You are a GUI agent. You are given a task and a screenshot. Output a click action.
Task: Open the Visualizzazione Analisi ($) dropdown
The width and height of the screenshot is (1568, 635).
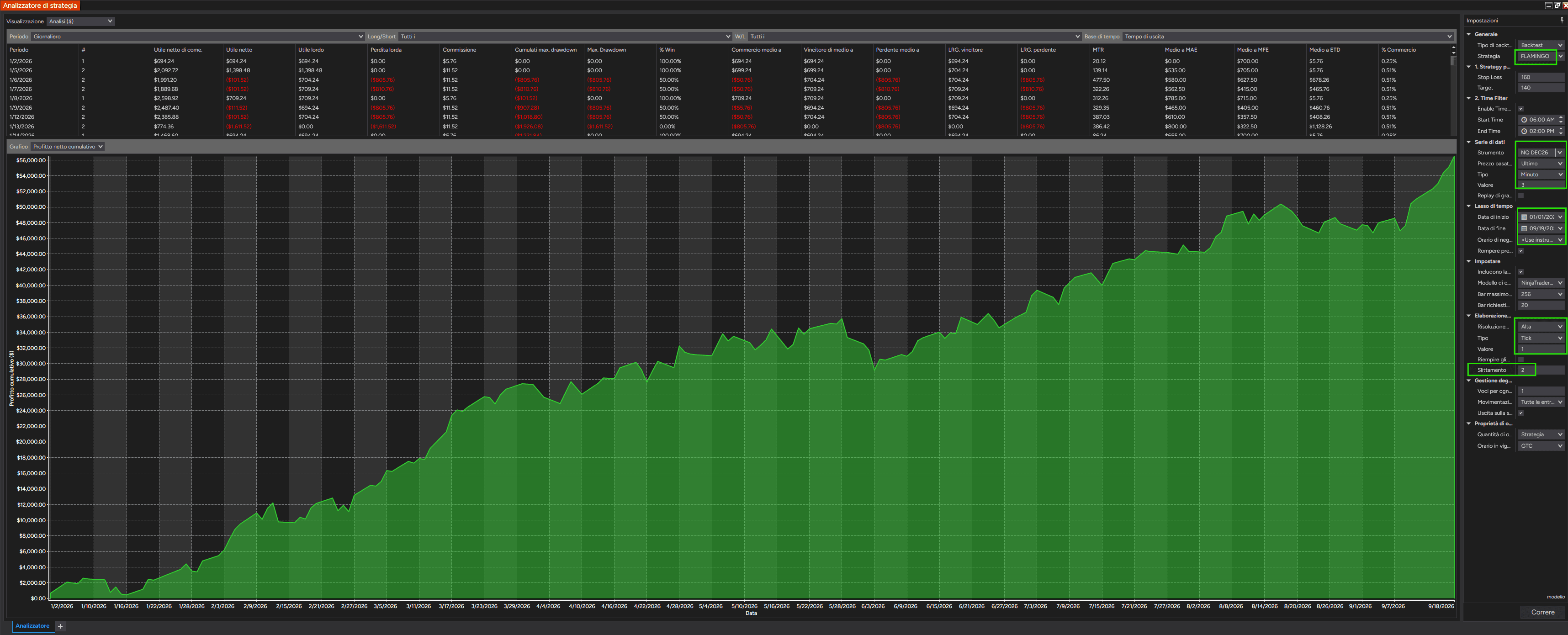[x=80, y=21]
